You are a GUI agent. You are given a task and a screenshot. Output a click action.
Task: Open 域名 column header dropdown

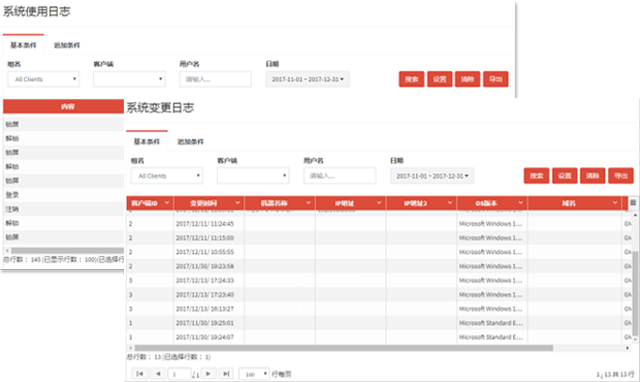[x=615, y=203]
